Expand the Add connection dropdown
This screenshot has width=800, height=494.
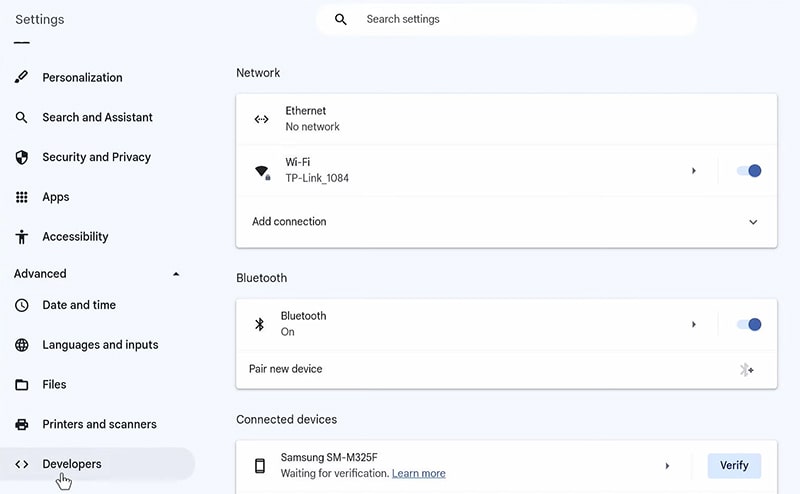(x=753, y=222)
